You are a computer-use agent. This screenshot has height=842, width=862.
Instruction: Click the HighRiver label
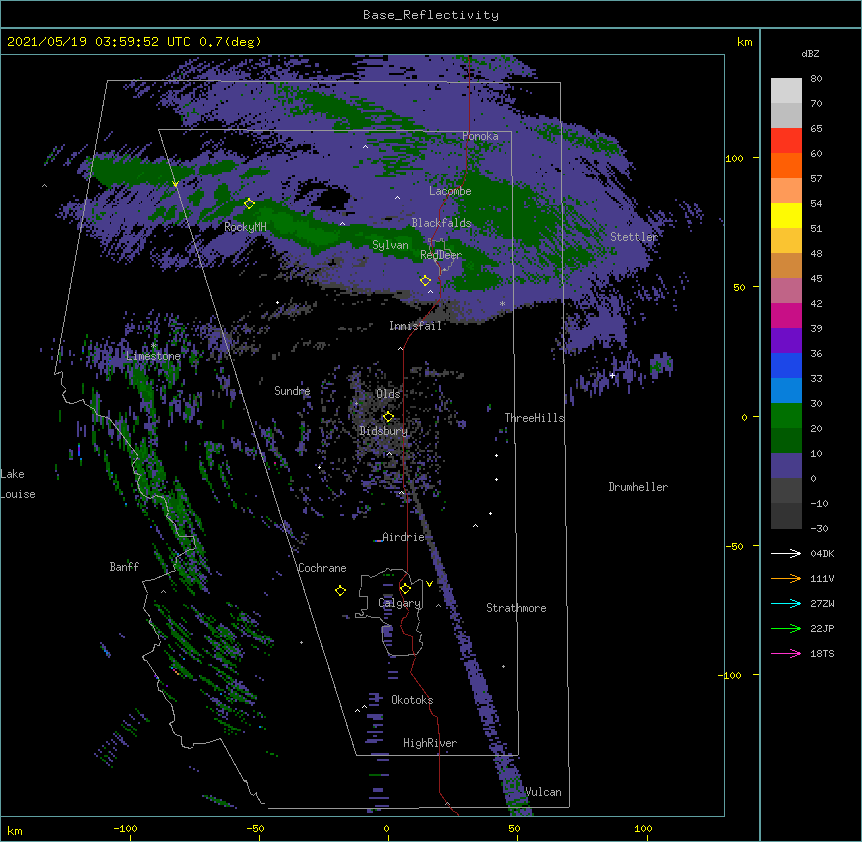click(430, 743)
